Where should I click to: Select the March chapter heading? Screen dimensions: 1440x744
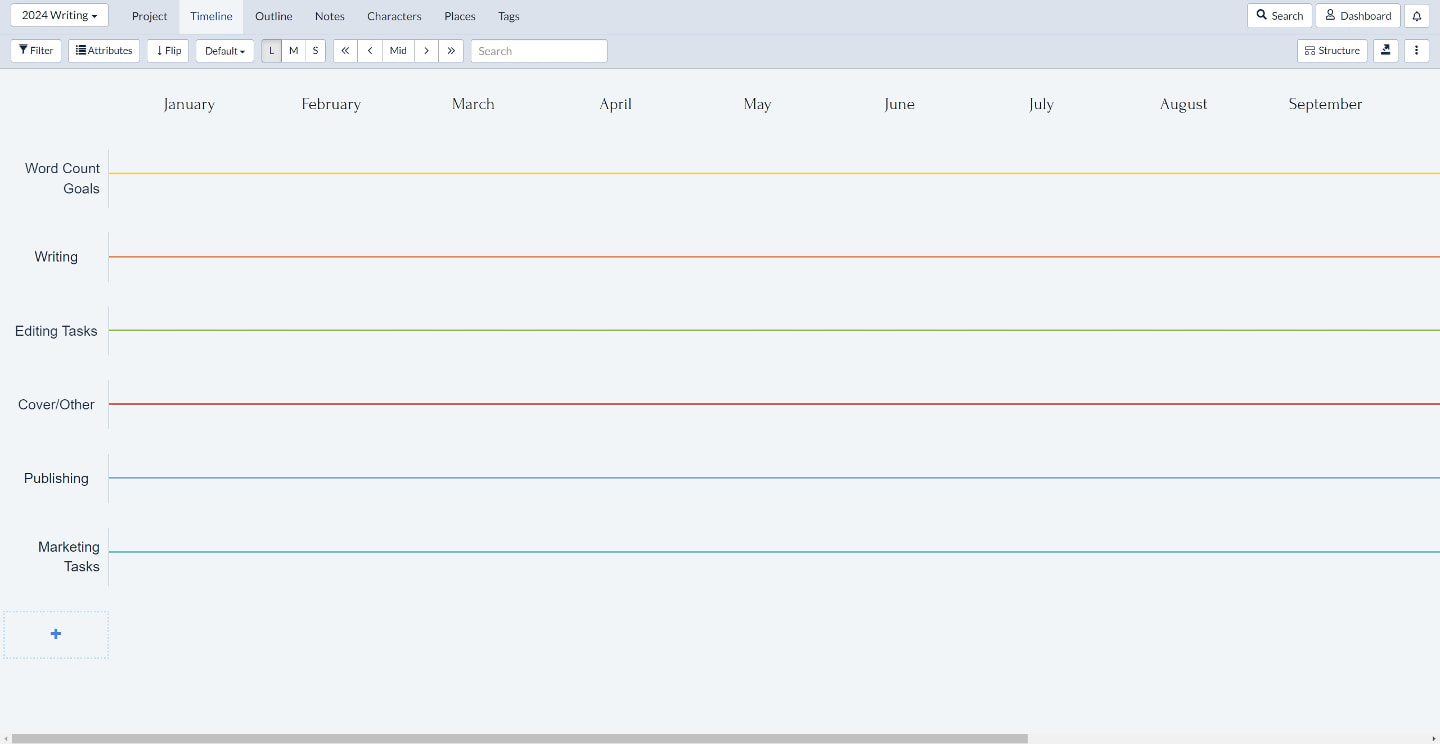click(473, 104)
